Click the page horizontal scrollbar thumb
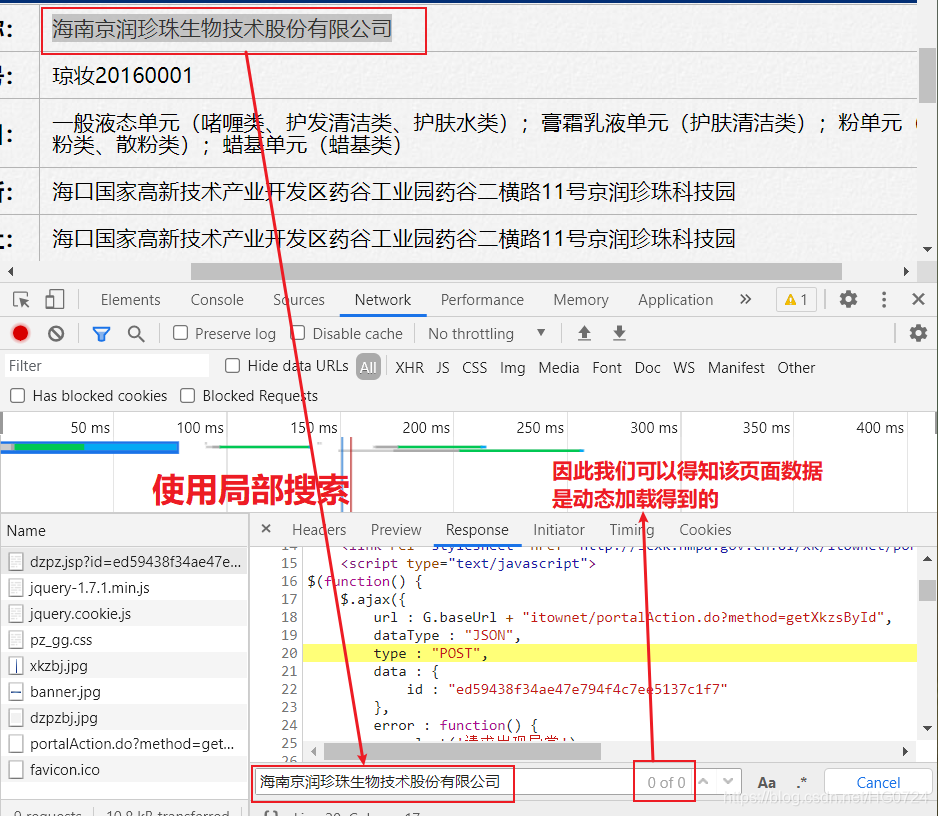 516,271
